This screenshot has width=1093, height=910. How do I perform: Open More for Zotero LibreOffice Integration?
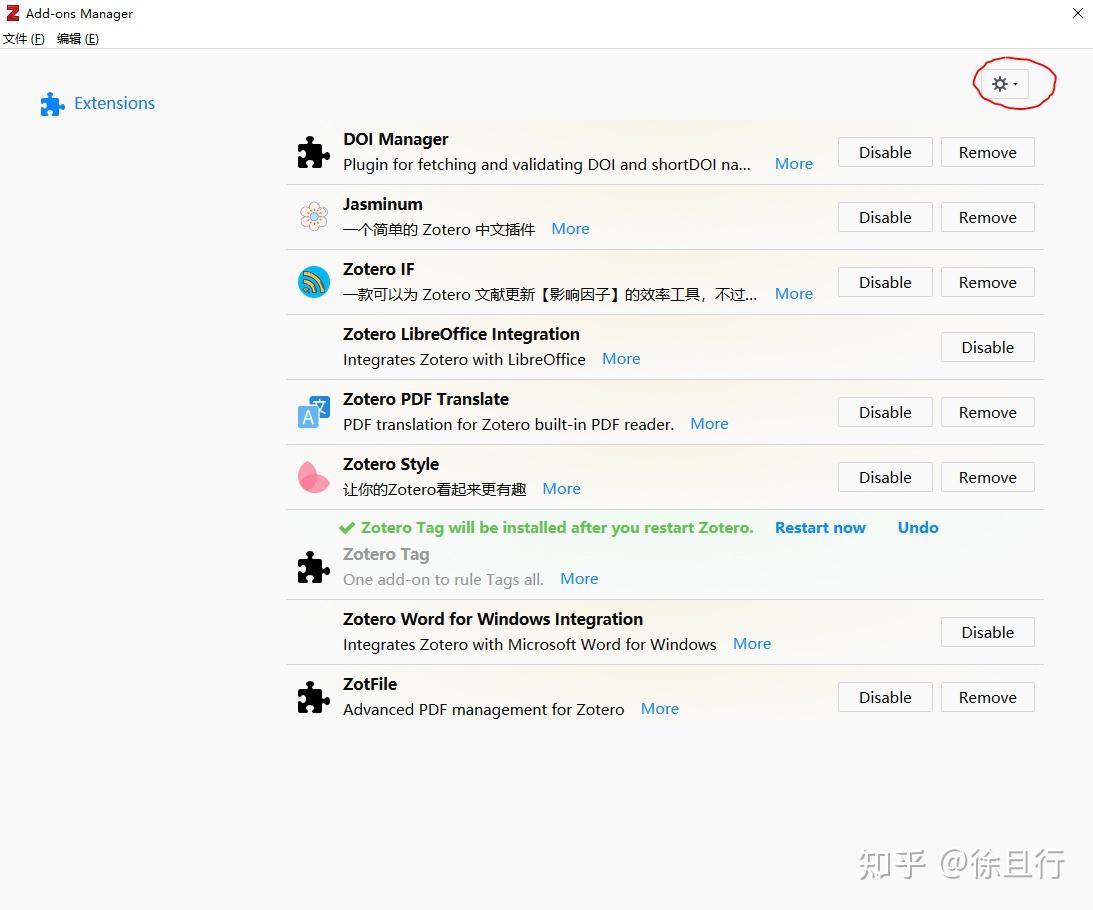pos(620,358)
